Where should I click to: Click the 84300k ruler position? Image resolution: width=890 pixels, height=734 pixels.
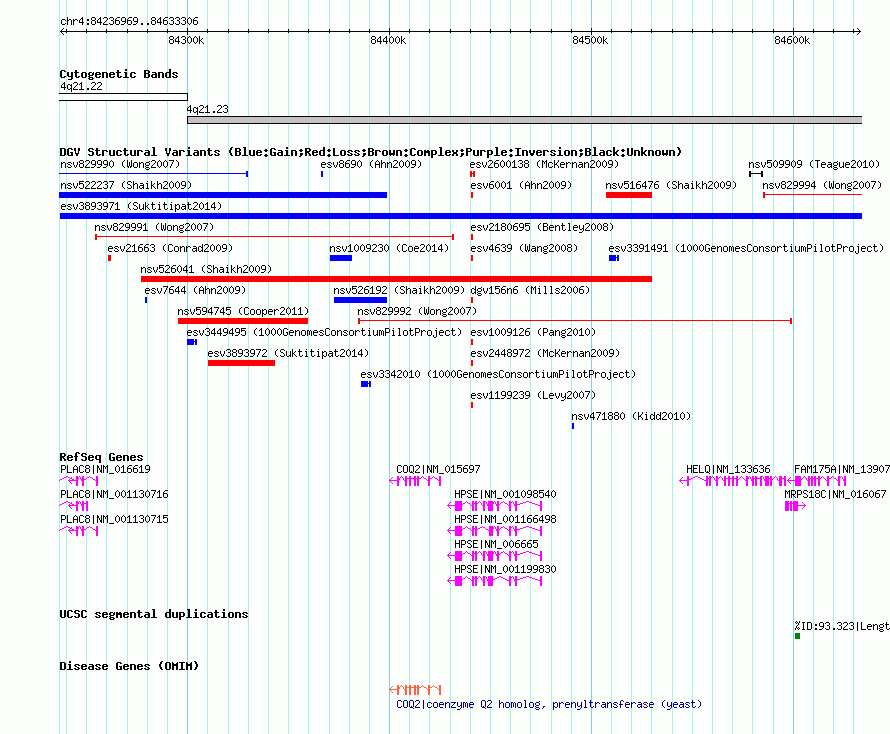coord(186,40)
